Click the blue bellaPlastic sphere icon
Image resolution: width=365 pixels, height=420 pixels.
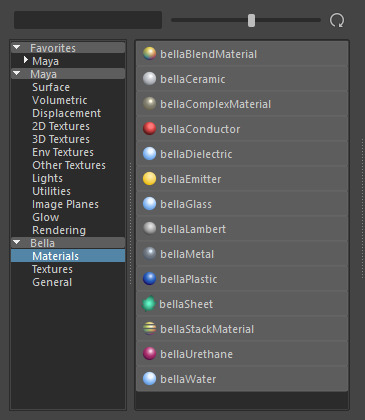click(149, 279)
